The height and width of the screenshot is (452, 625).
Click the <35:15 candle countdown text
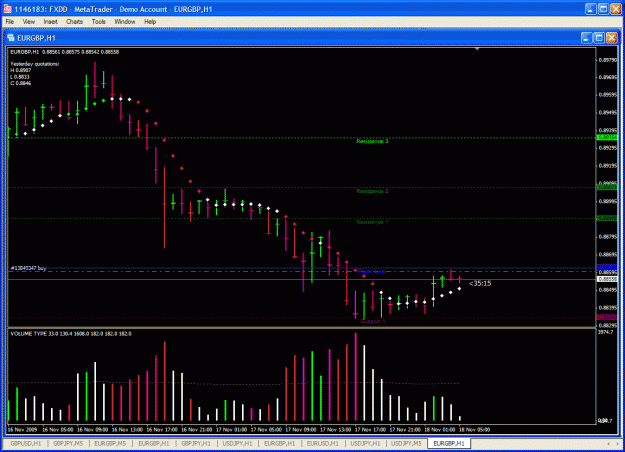click(480, 283)
